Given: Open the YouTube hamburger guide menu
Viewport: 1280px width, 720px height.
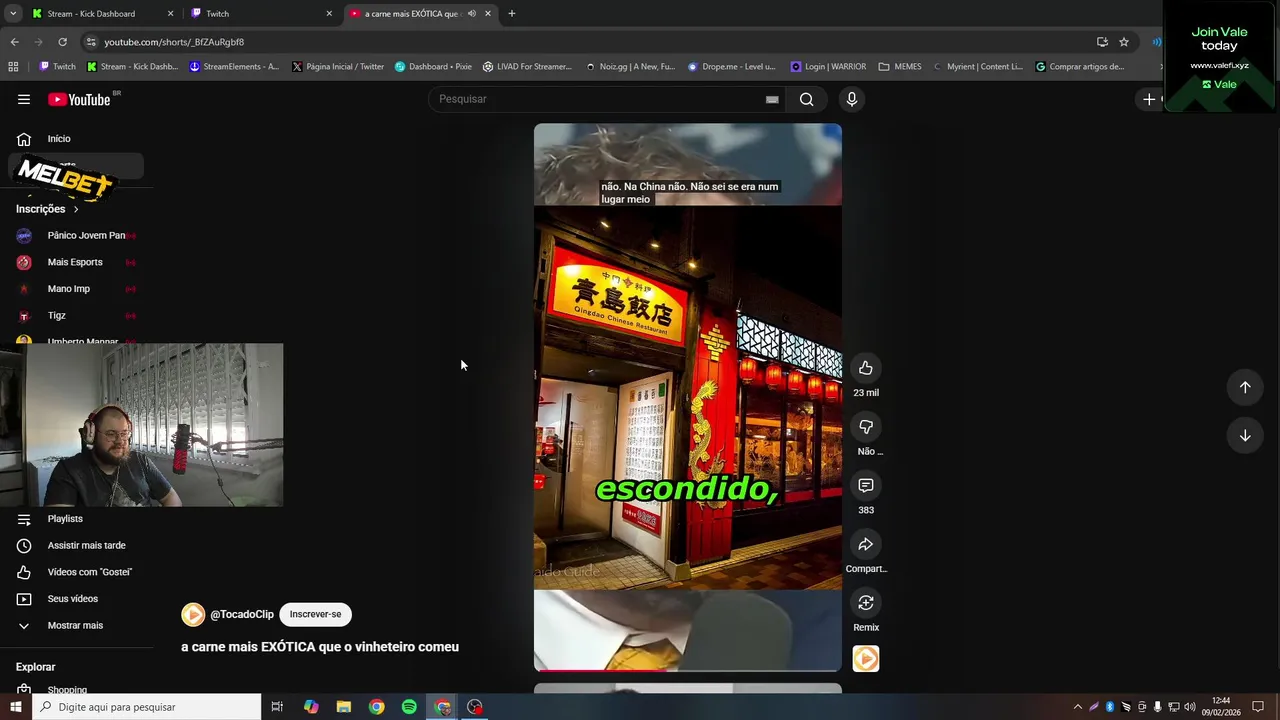Looking at the screenshot, I should coord(24,99).
